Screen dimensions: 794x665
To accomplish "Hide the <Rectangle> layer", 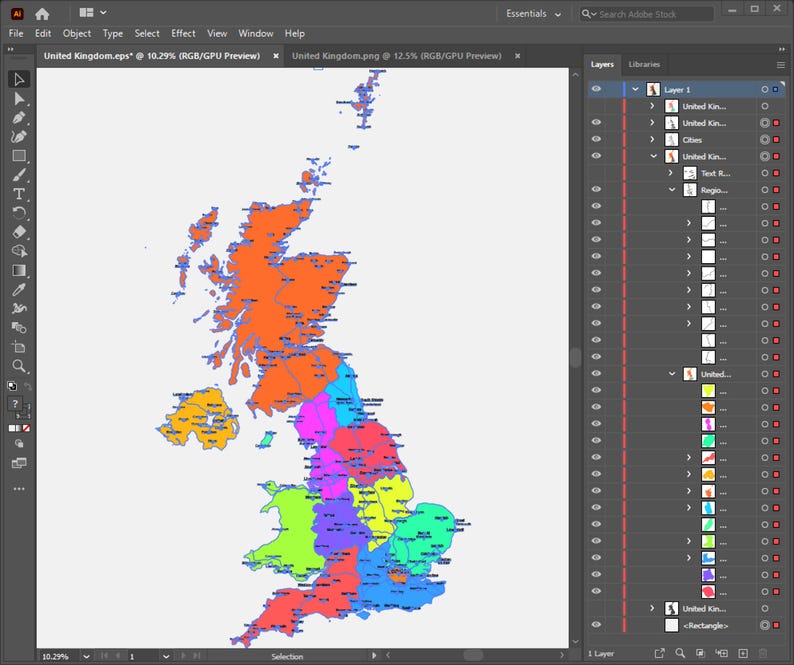I will (596, 625).
